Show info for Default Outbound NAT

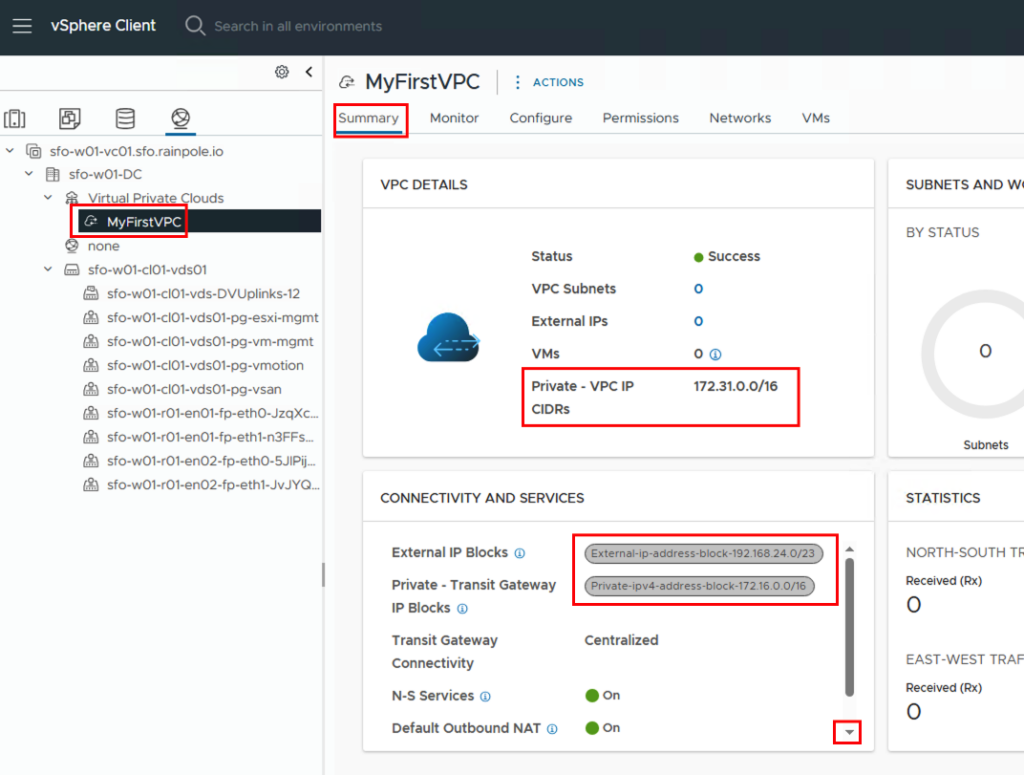coord(552,729)
